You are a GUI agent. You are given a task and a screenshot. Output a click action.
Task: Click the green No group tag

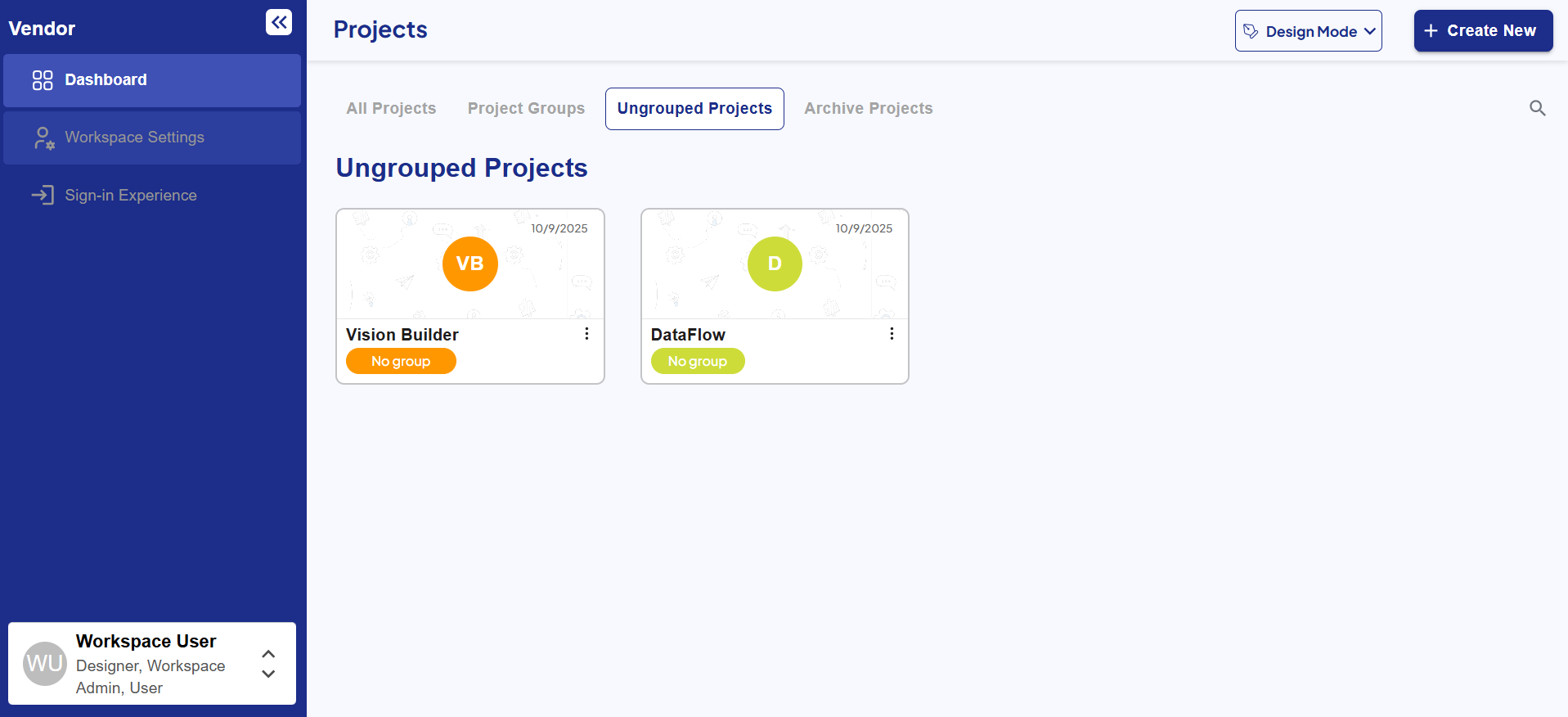(697, 361)
